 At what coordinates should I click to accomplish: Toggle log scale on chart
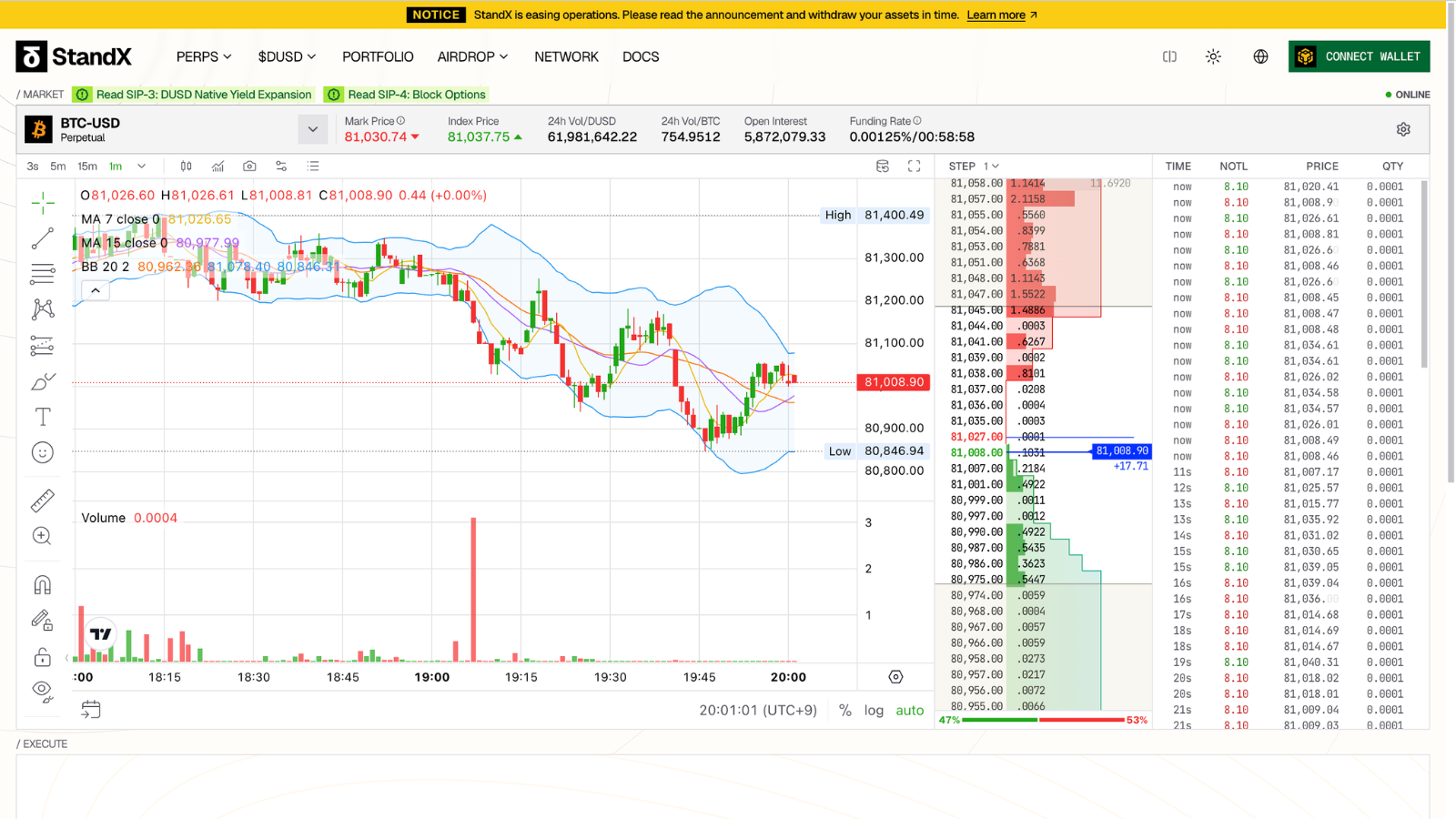point(874,711)
